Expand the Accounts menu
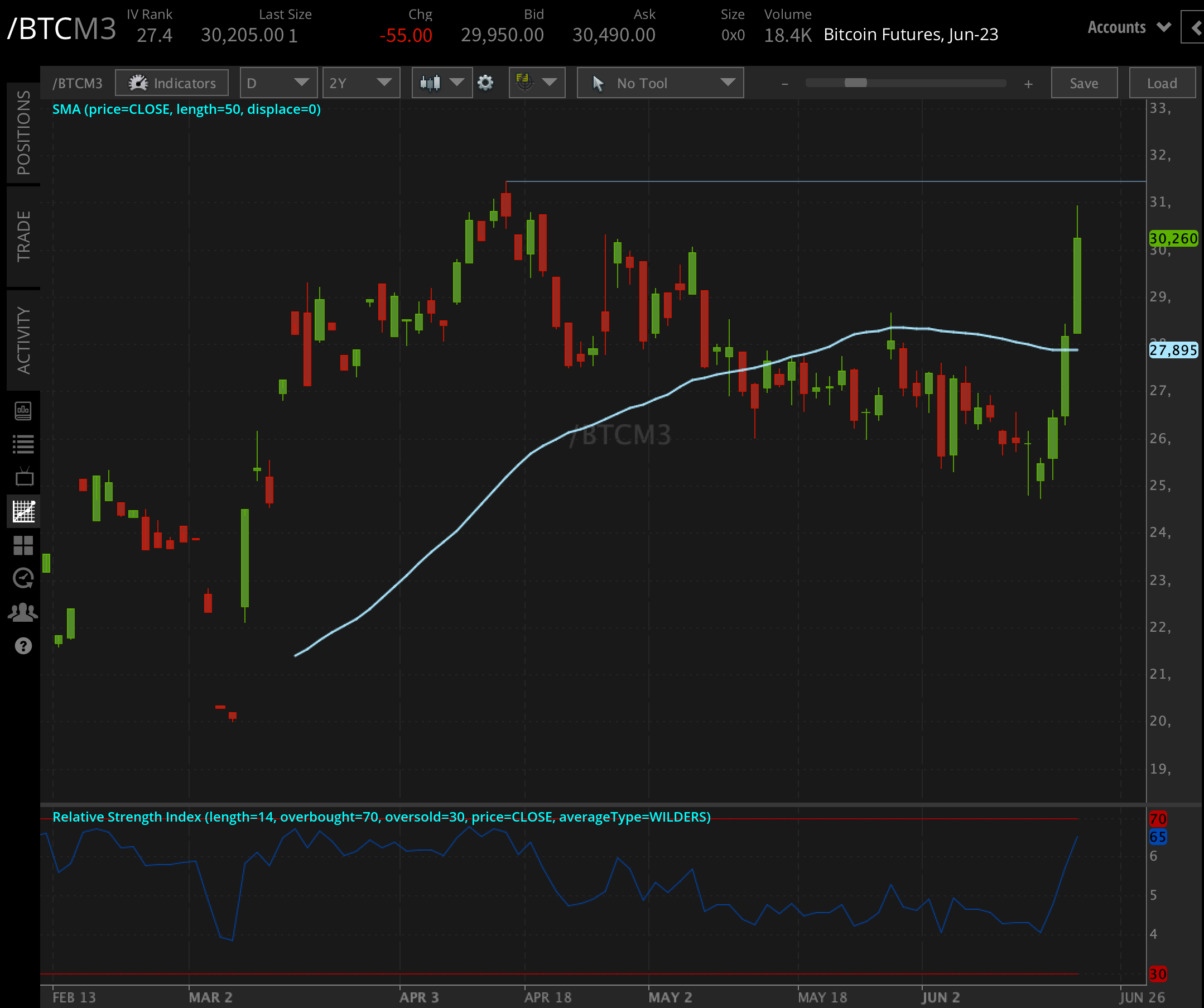The height and width of the screenshot is (1008, 1204). [x=1128, y=27]
